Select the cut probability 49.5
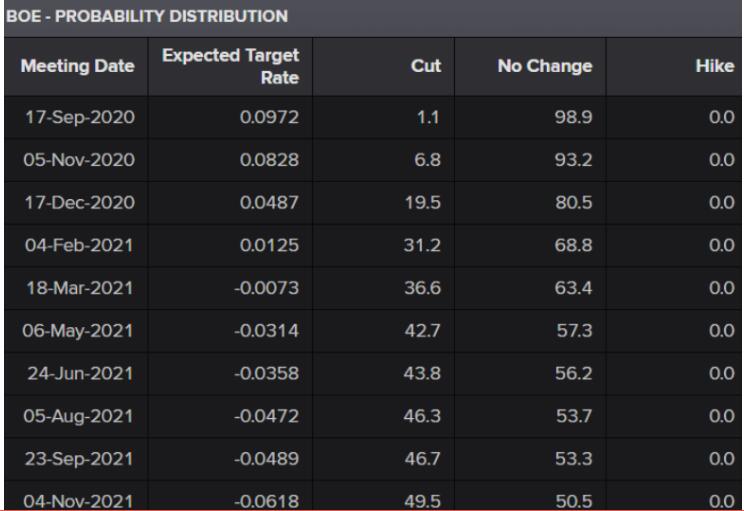 pos(422,501)
